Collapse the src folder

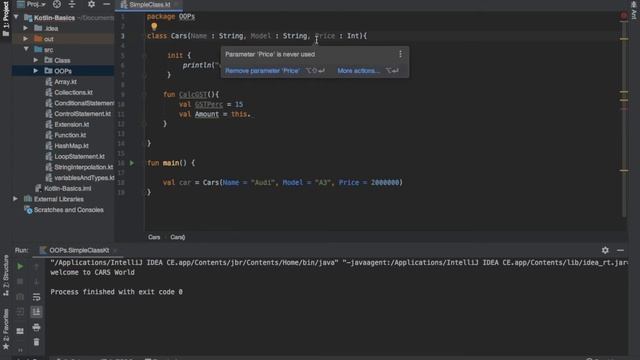coord(26,49)
